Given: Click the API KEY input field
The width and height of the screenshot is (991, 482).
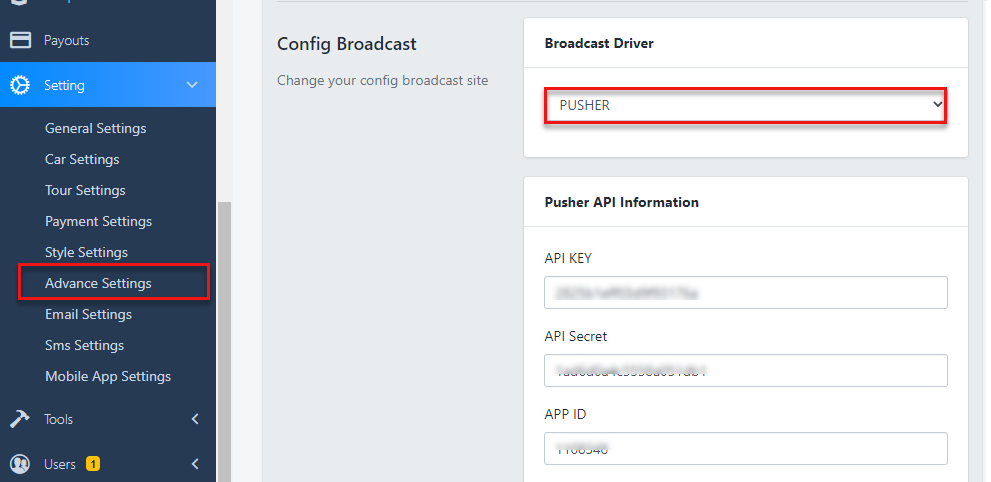Looking at the screenshot, I should click(745, 293).
